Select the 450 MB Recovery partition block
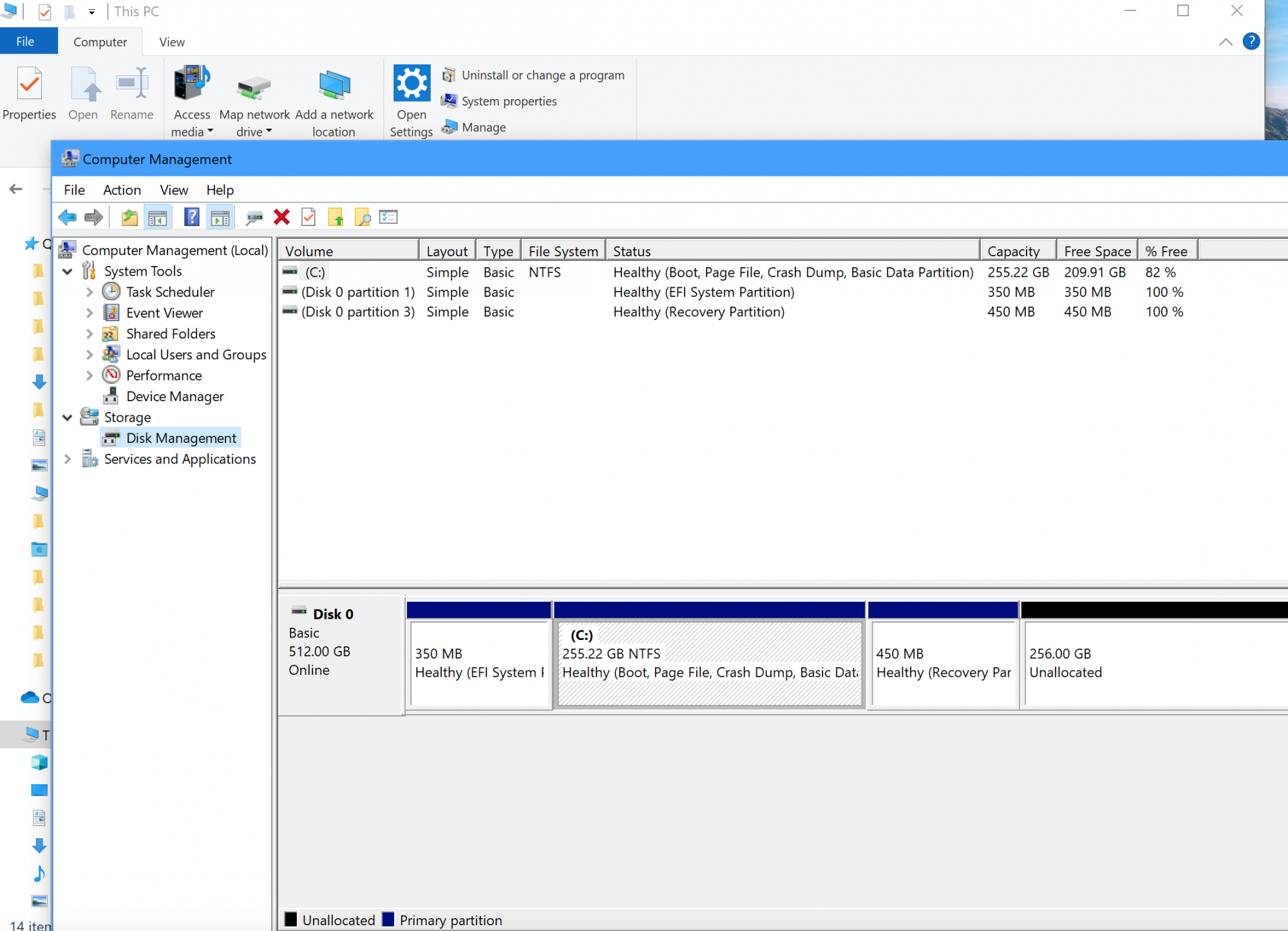The width and height of the screenshot is (1288, 931). point(943,655)
